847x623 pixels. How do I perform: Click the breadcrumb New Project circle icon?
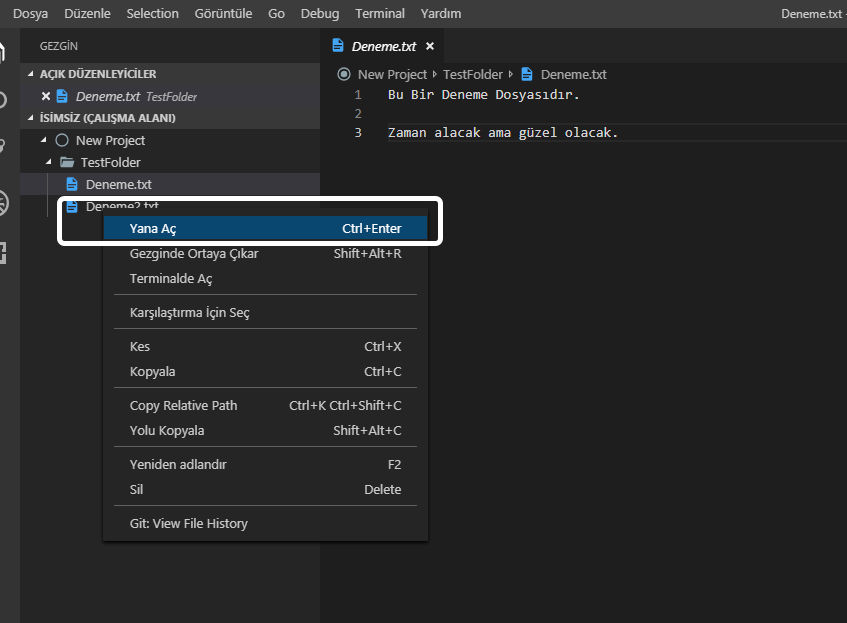[x=344, y=74]
